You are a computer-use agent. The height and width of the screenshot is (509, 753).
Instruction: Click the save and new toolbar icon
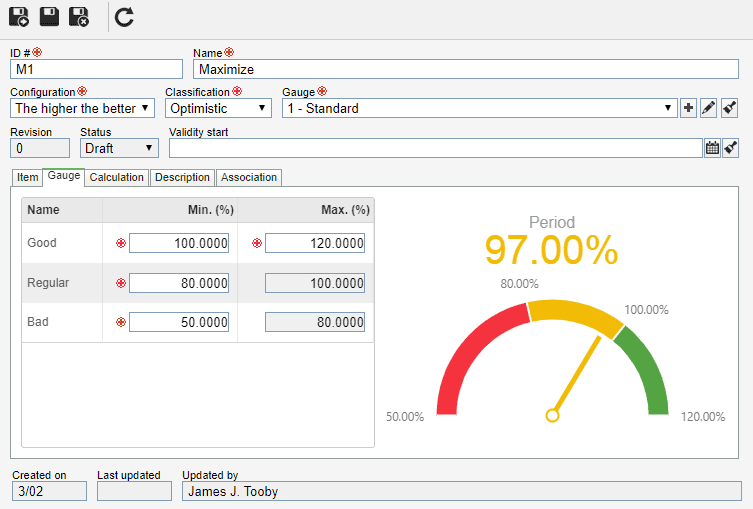pyautogui.click(x=19, y=16)
